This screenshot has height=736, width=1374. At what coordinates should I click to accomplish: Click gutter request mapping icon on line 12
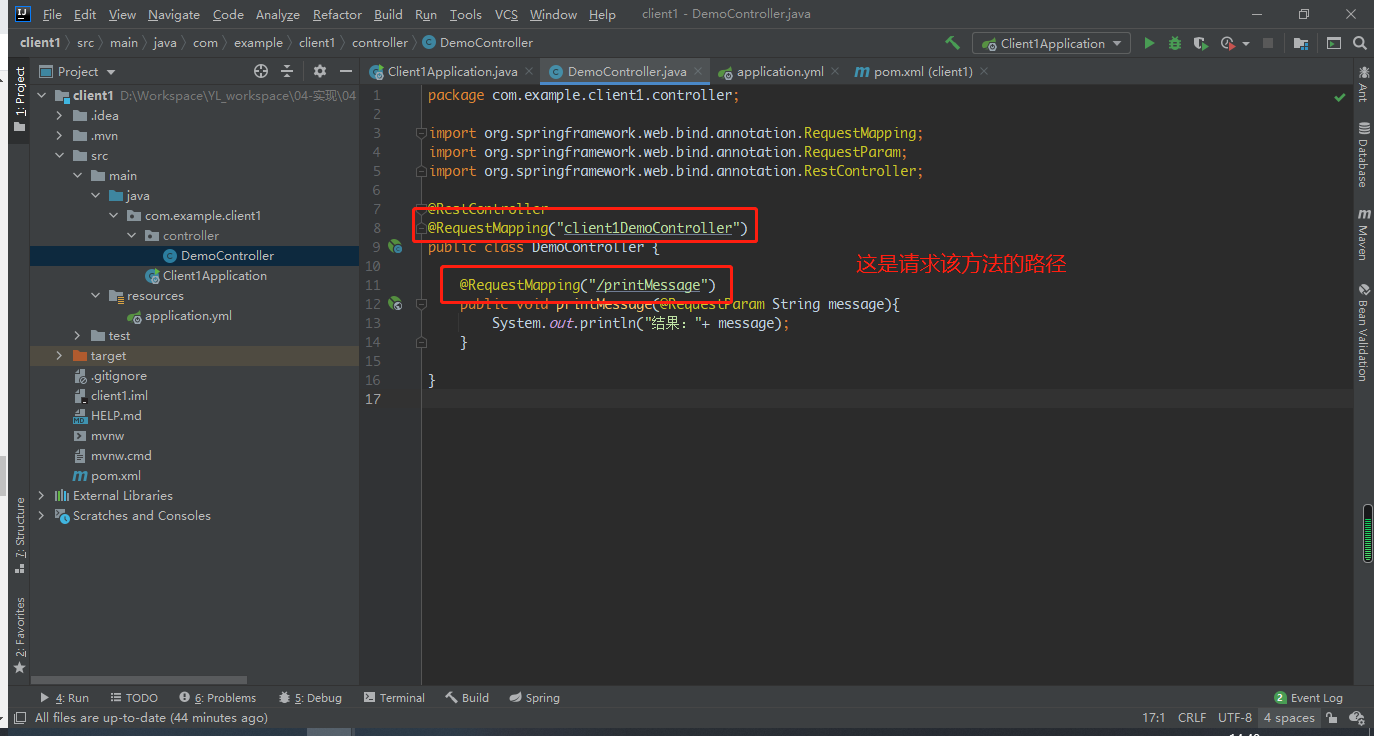[395, 303]
